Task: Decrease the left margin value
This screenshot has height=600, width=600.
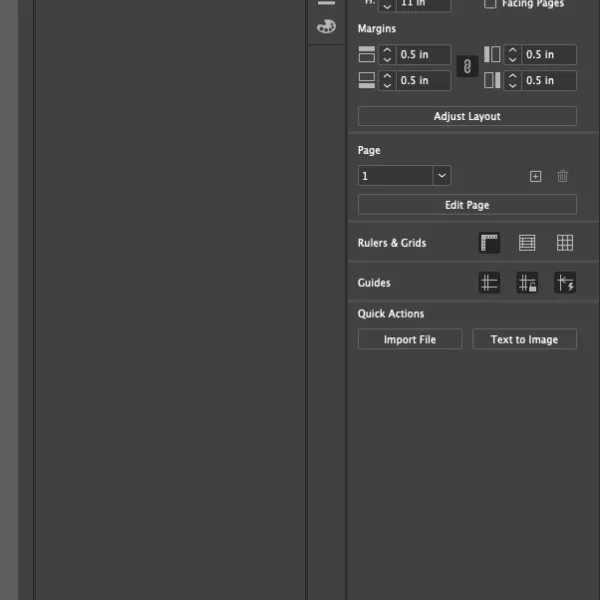Action: tap(512, 59)
